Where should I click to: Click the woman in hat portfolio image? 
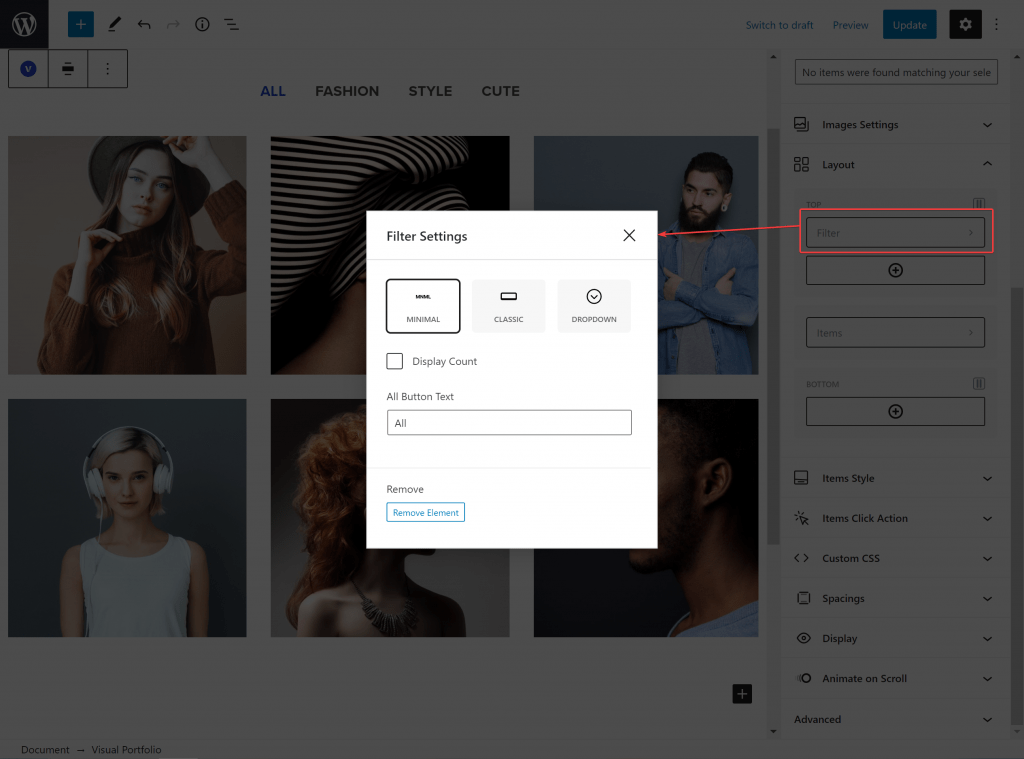pos(127,255)
